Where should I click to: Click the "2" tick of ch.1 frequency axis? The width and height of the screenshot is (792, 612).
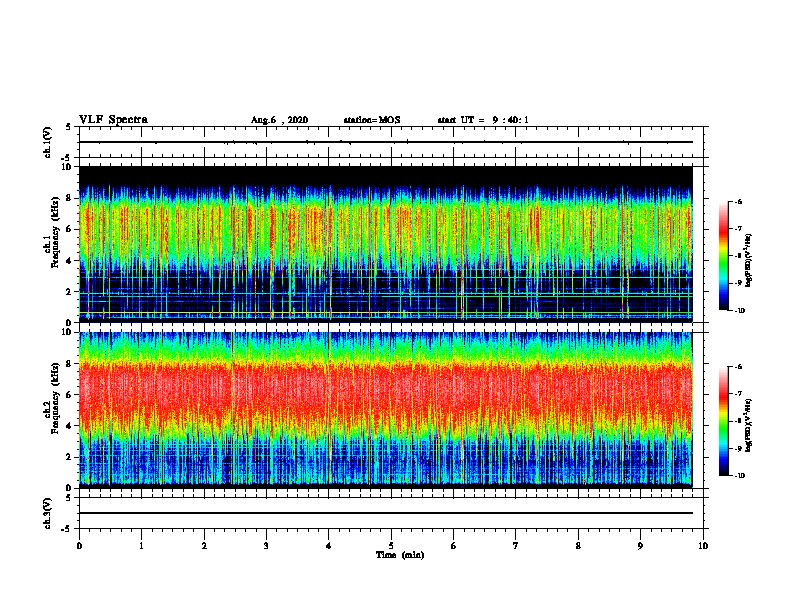[x=69, y=291]
